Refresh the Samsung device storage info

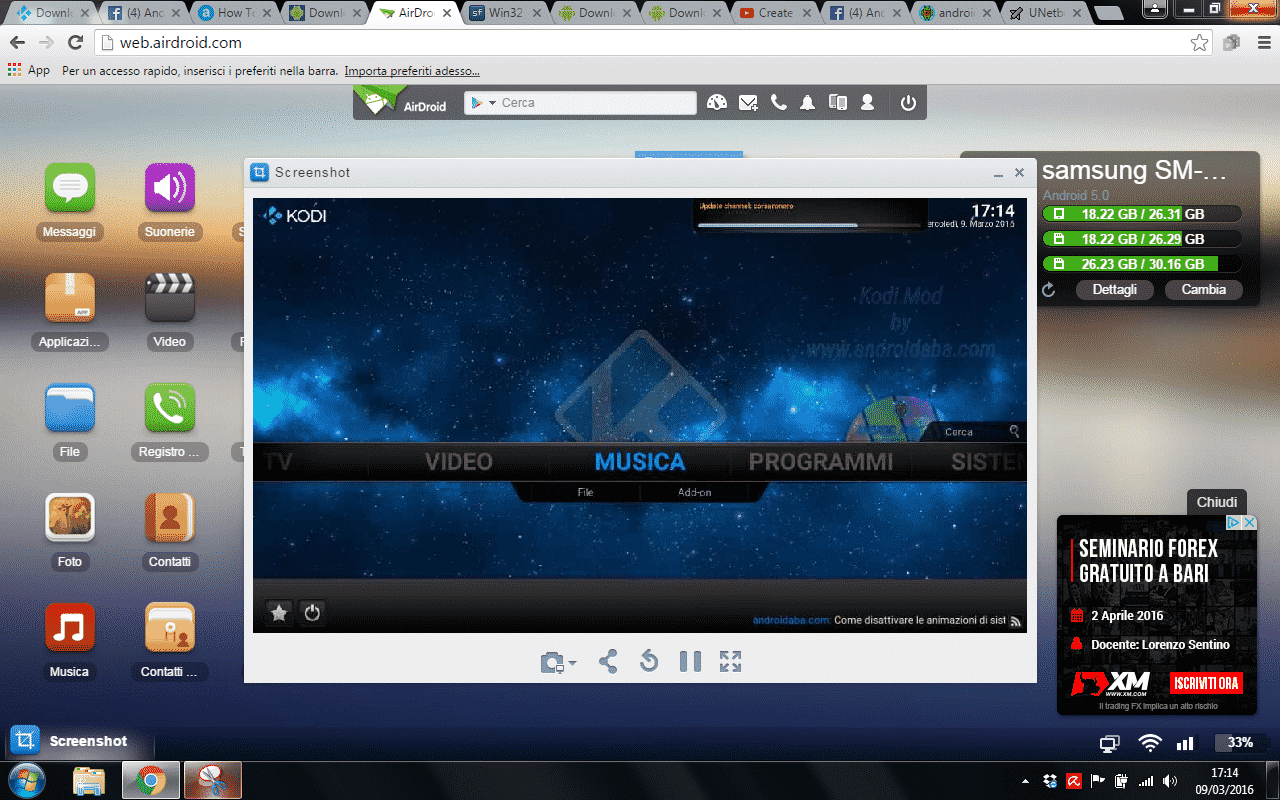(1049, 290)
